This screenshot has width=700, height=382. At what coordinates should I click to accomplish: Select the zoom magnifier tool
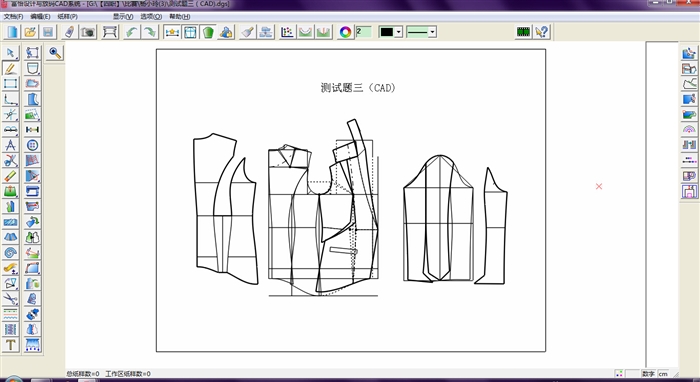(x=55, y=53)
